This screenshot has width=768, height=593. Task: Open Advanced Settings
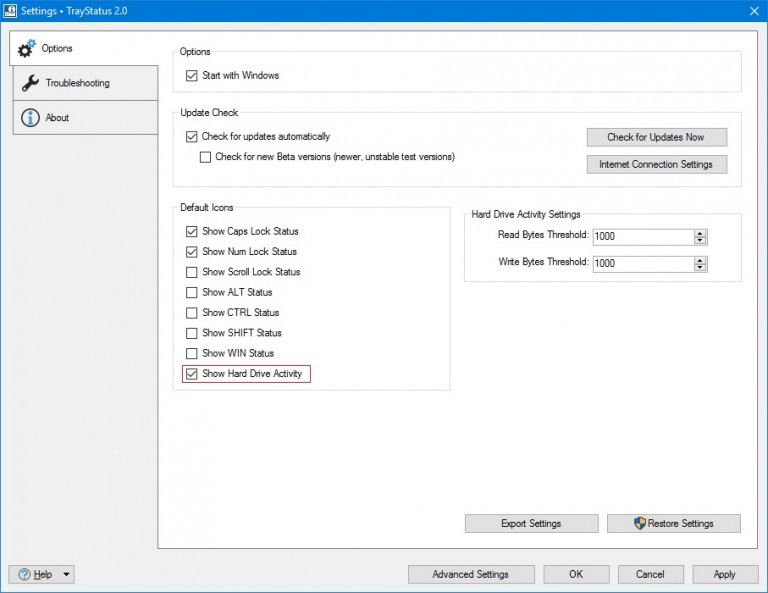coord(470,574)
